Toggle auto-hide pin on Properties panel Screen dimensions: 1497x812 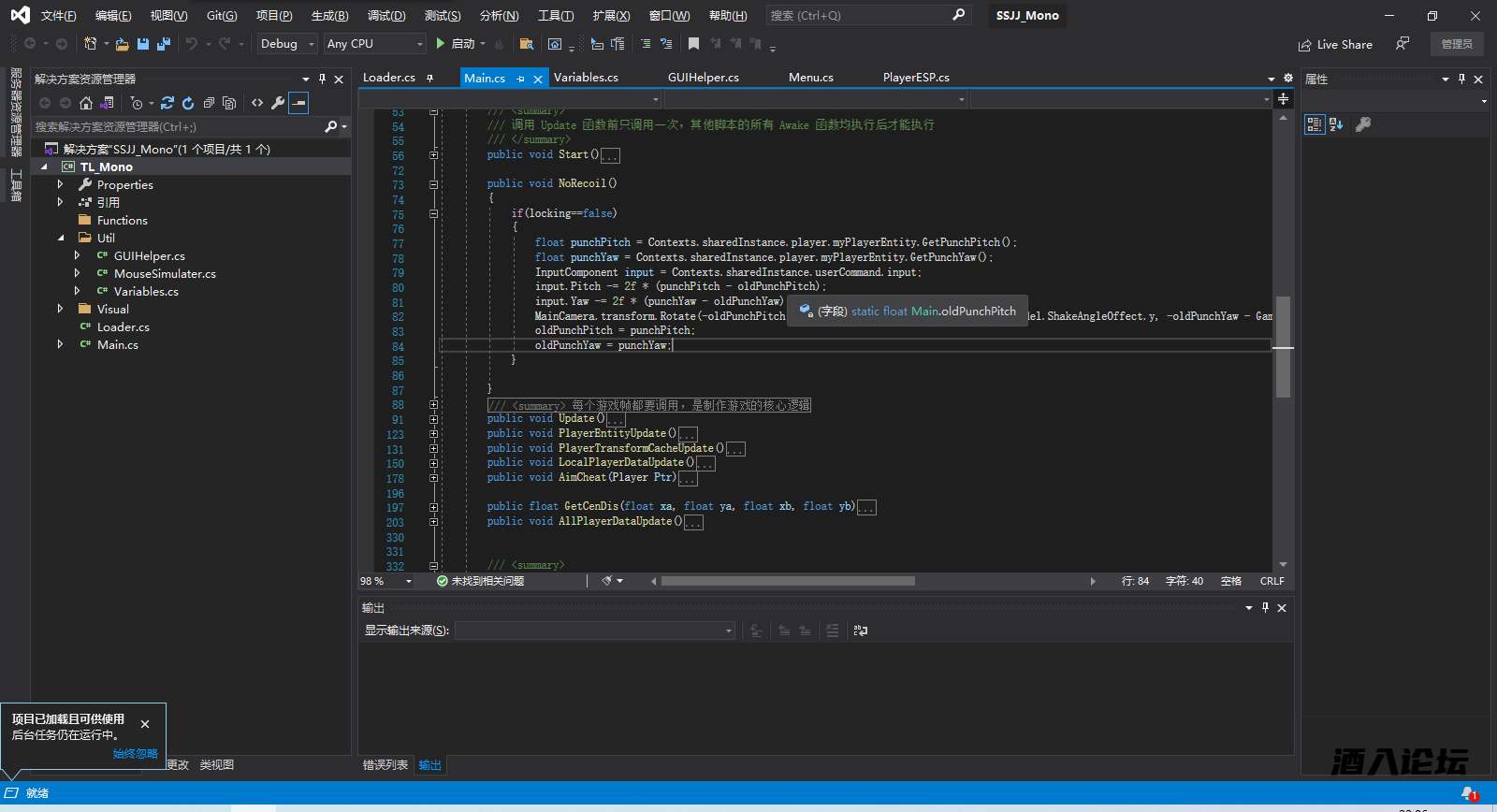pyautogui.click(x=1461, y=80)
